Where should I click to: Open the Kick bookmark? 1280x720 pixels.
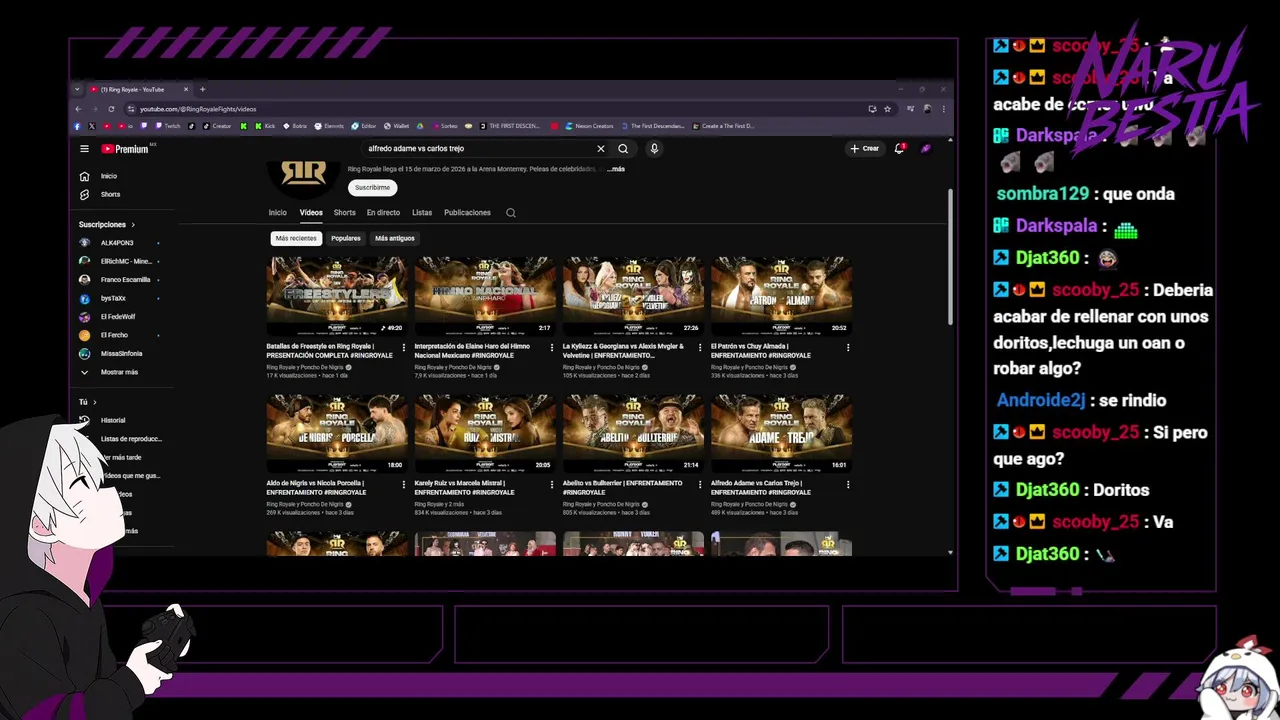266,126
